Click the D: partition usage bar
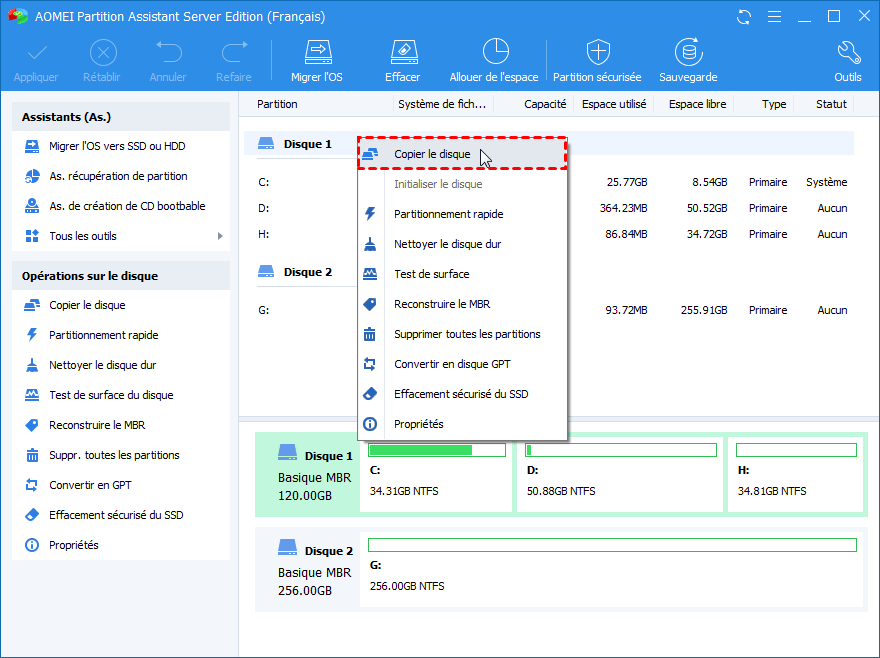The width and height of the screenshot is (880, 658). pyautogui.click(x=621, y=450)
